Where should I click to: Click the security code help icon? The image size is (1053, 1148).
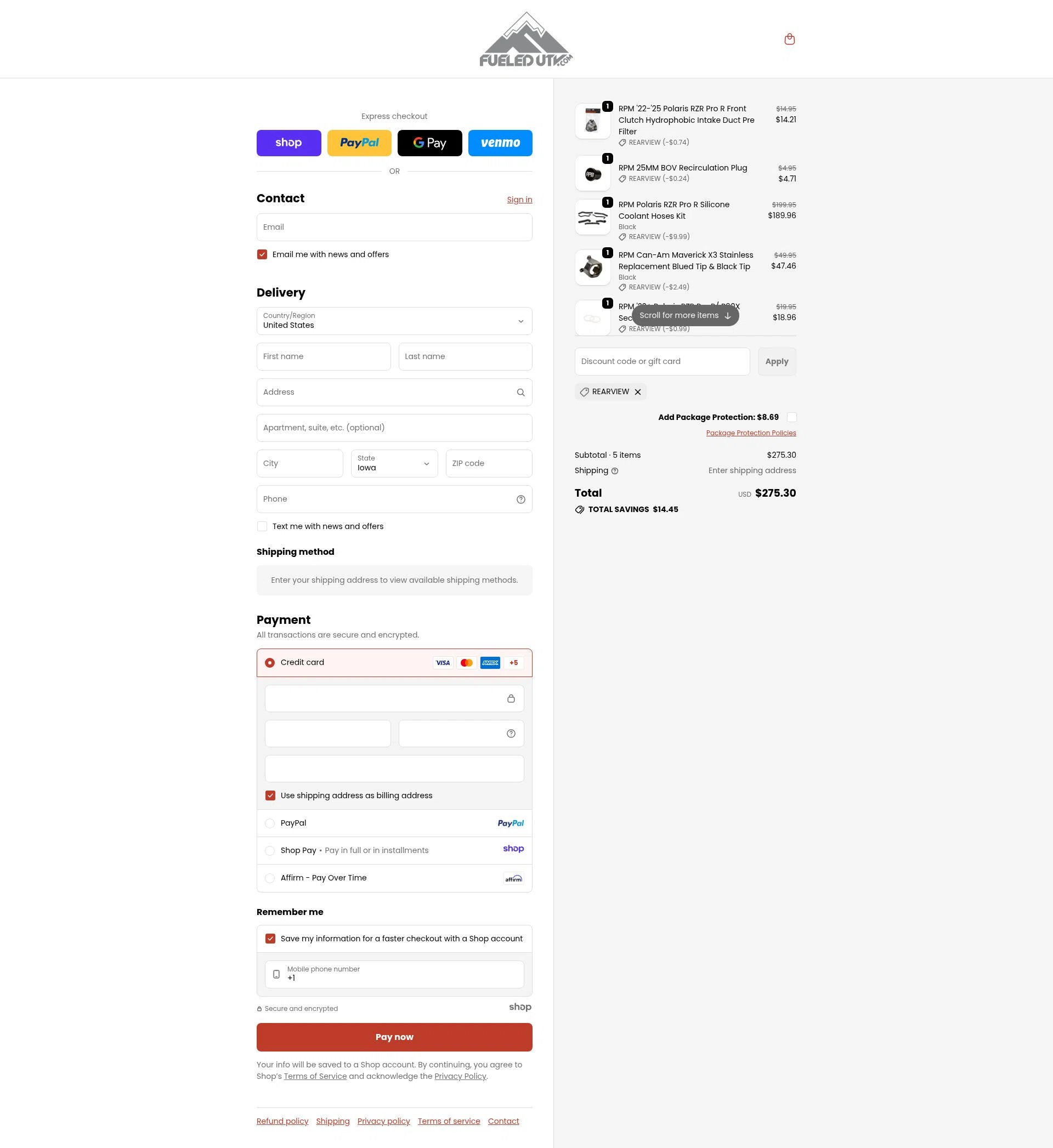[x=511, y=734]
